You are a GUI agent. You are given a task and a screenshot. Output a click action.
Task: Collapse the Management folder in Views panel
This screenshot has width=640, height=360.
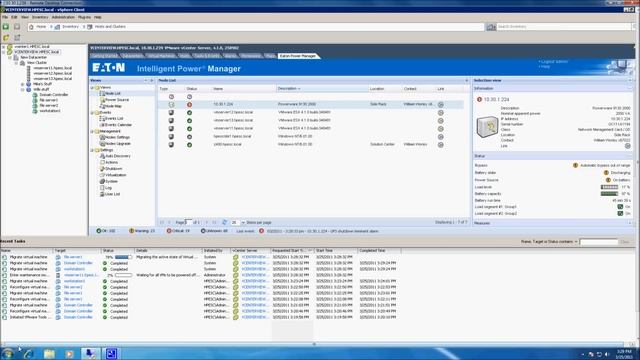click(92, 131)
